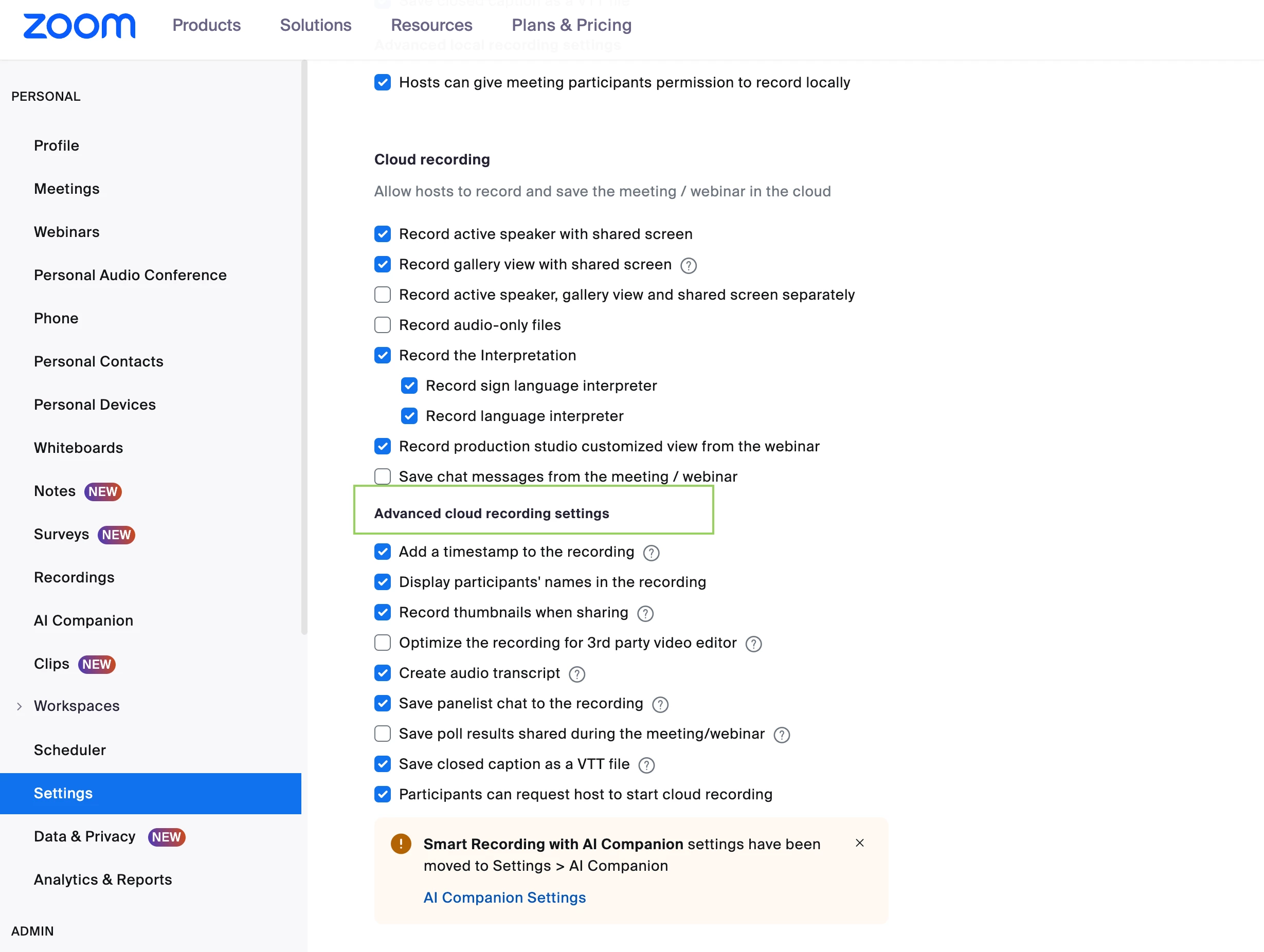Open the Products menu
Screen dimensions: 1264x952
(206, 25)
